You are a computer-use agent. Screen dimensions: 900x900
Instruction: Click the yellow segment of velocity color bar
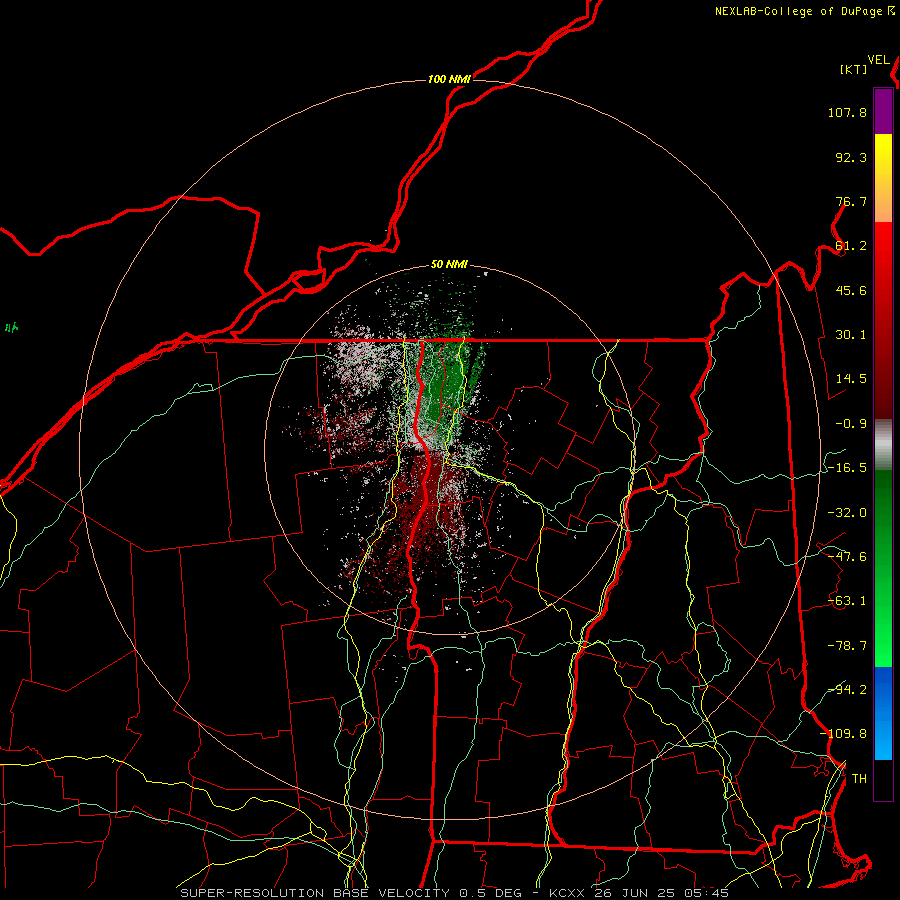[883, 178]
